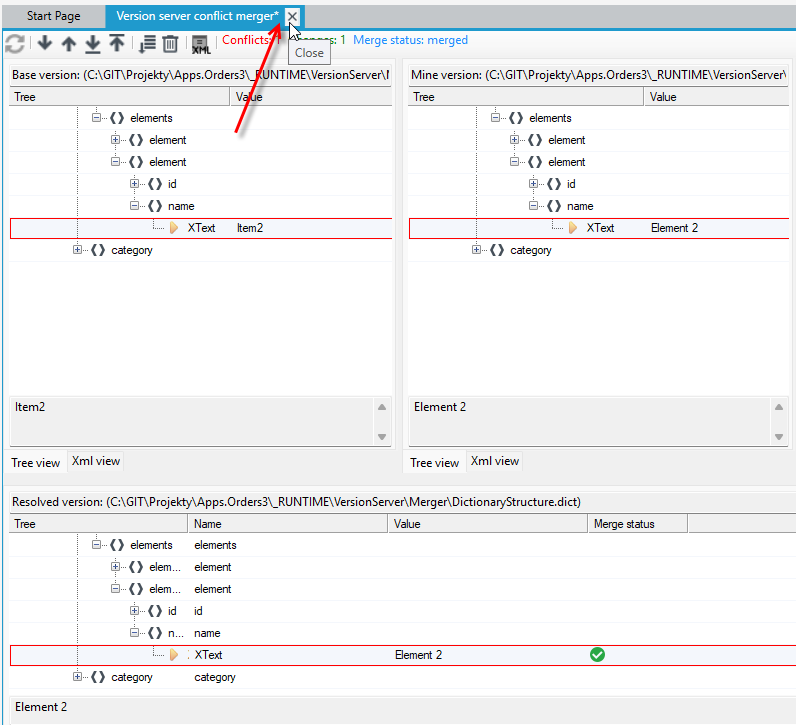Collapse second element node in Base version tree
The width and height of the screenshot is (796, 725).
click(115, 161)
